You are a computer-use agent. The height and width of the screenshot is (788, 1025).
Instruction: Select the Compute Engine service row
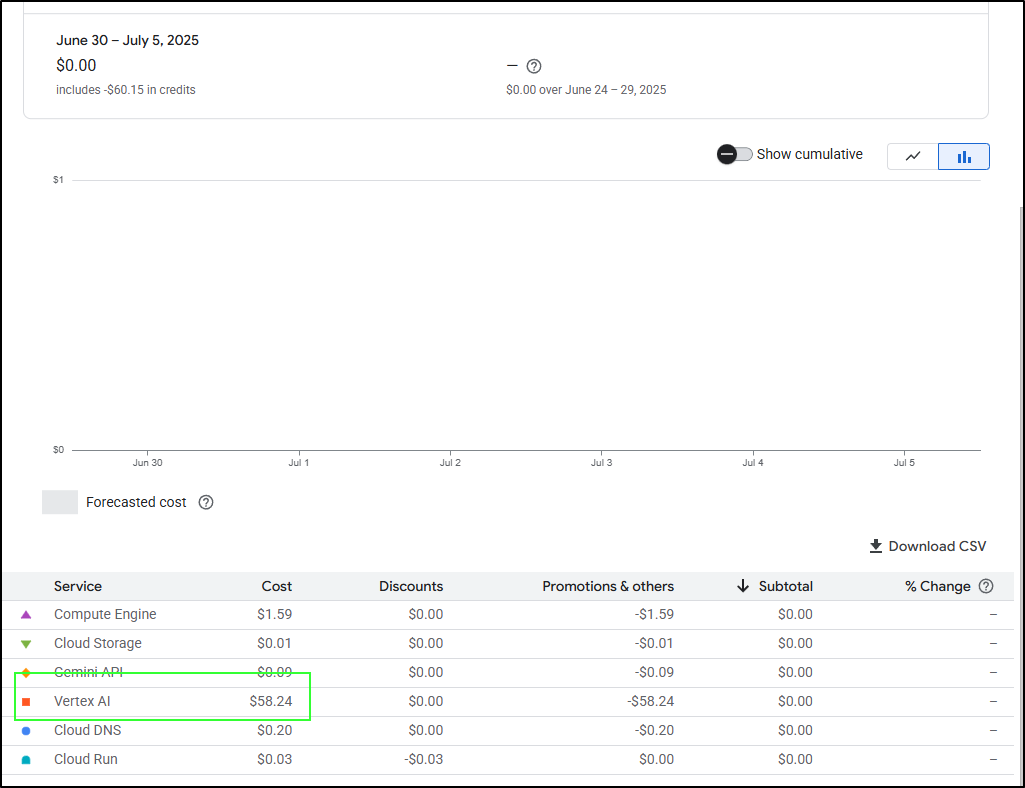pos(508,615)
